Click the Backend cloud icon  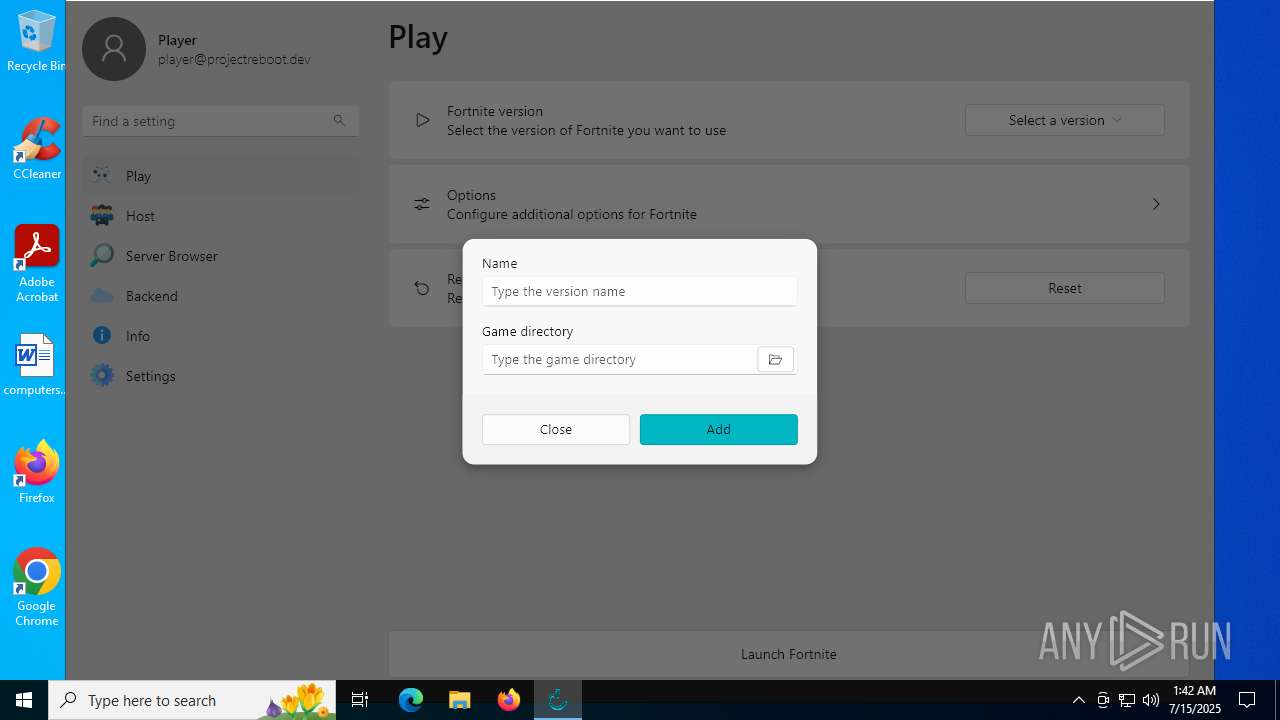pos(101,295)
